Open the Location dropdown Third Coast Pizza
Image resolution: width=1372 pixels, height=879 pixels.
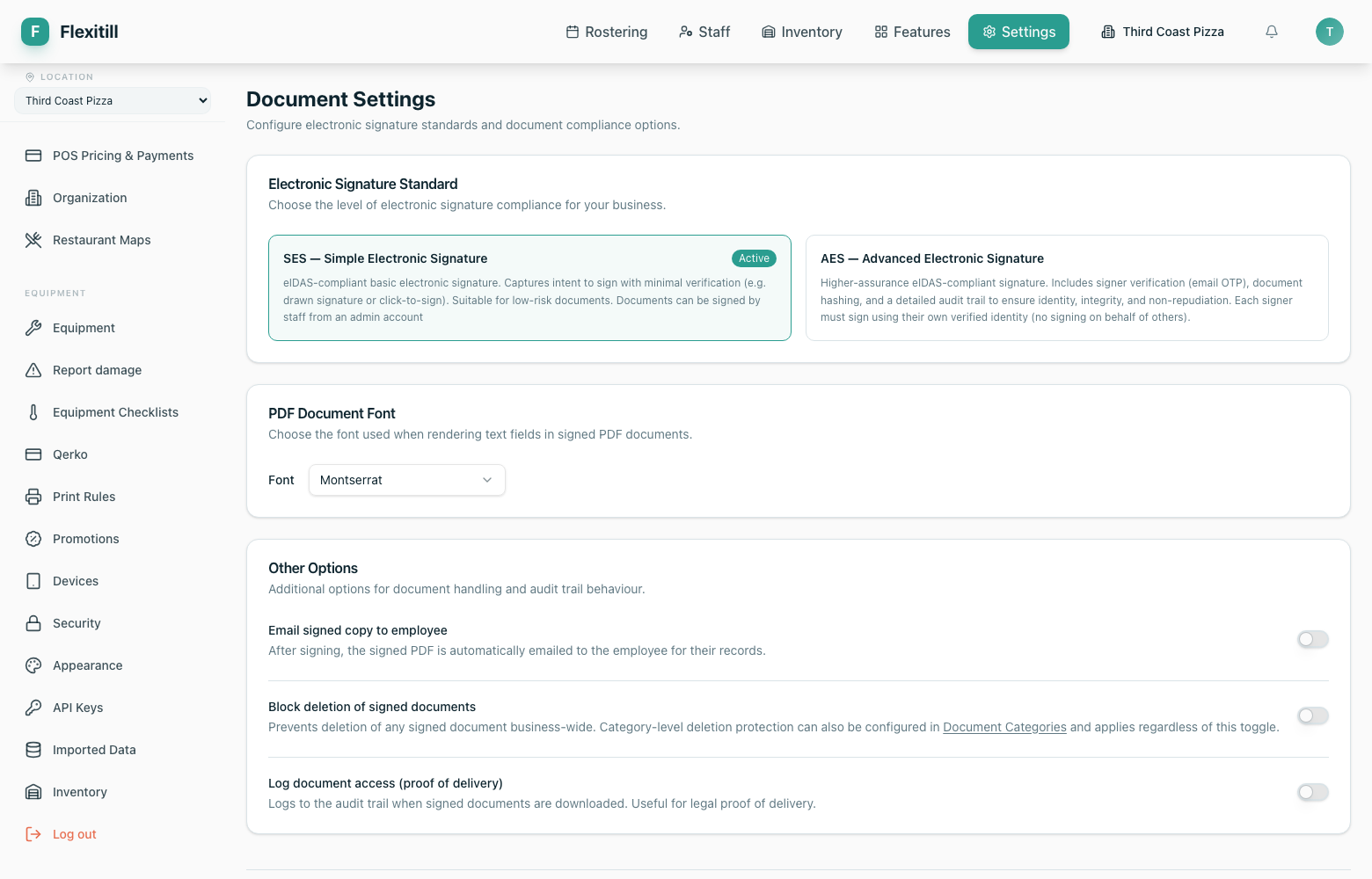click(x=113, y=100)
